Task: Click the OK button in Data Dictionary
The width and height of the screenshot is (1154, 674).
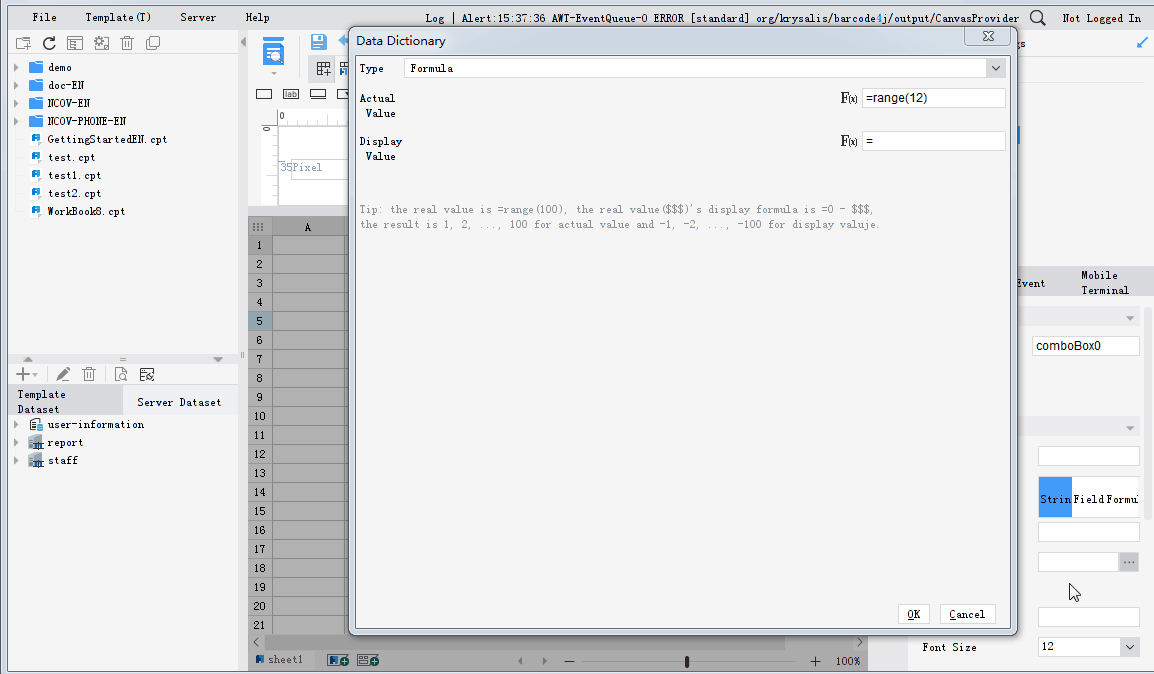Action: [912, 613]
